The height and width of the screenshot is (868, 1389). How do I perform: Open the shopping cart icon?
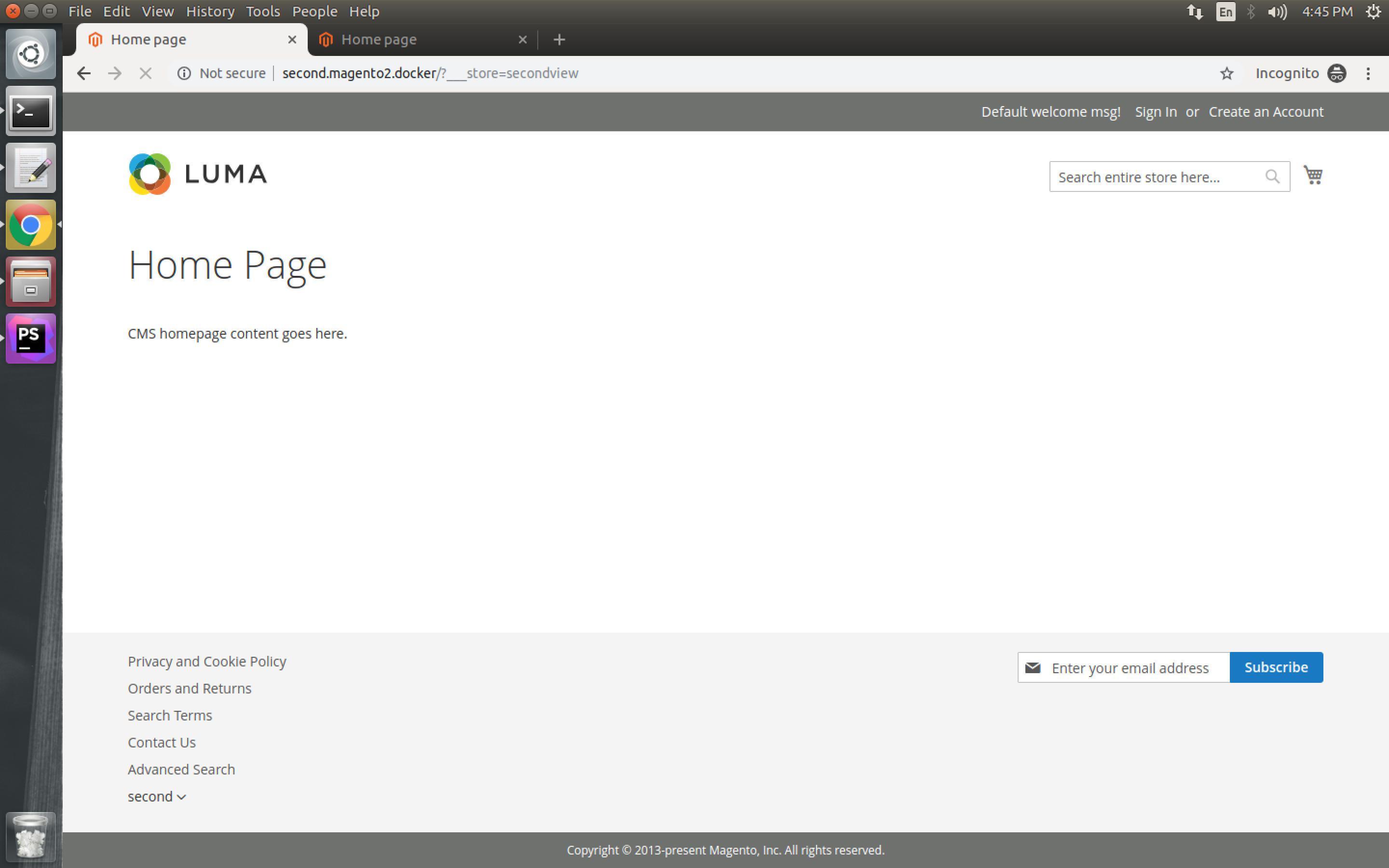[1313, 175]
